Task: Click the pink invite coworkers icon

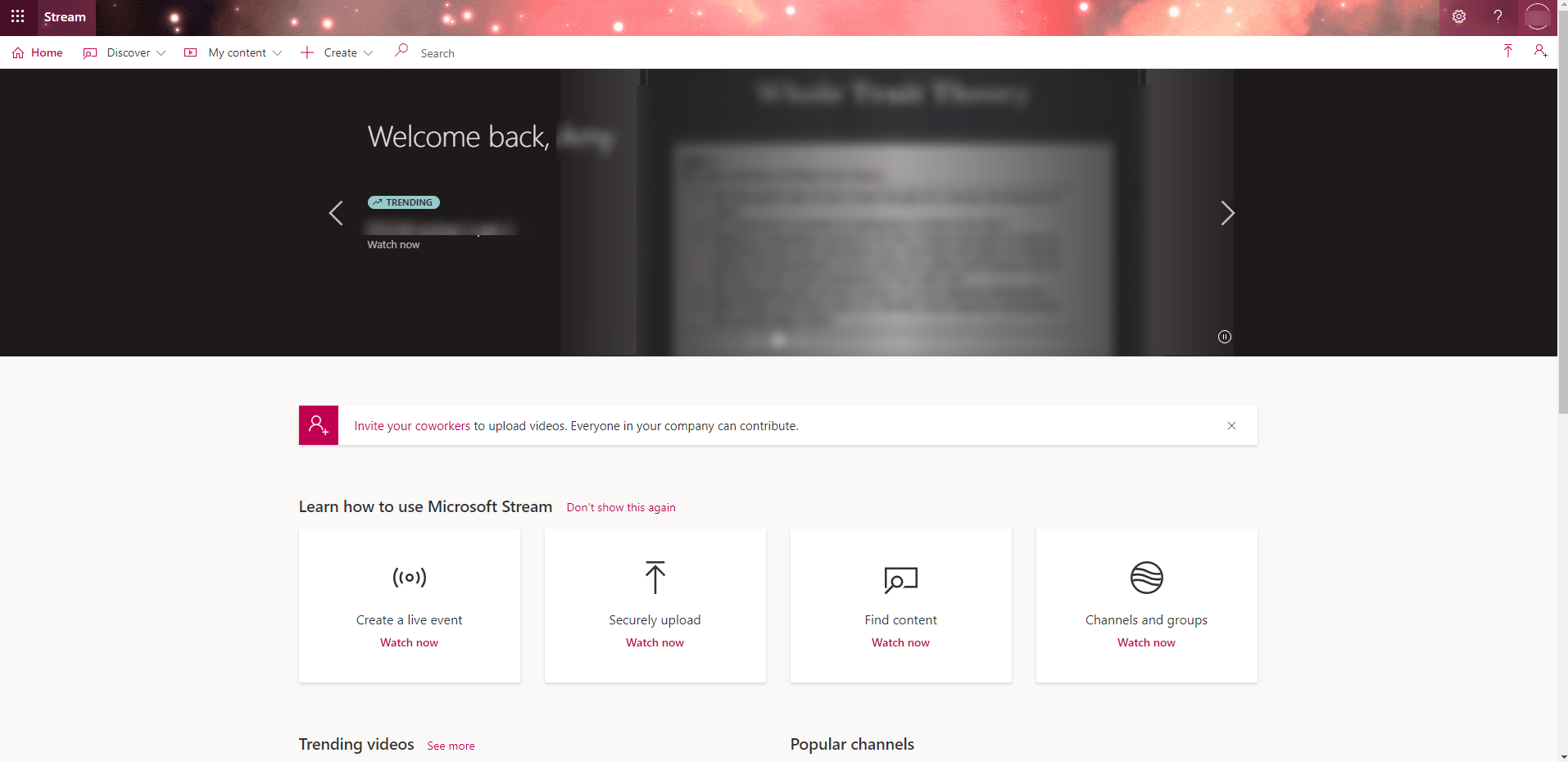Action: click(319, 425)
